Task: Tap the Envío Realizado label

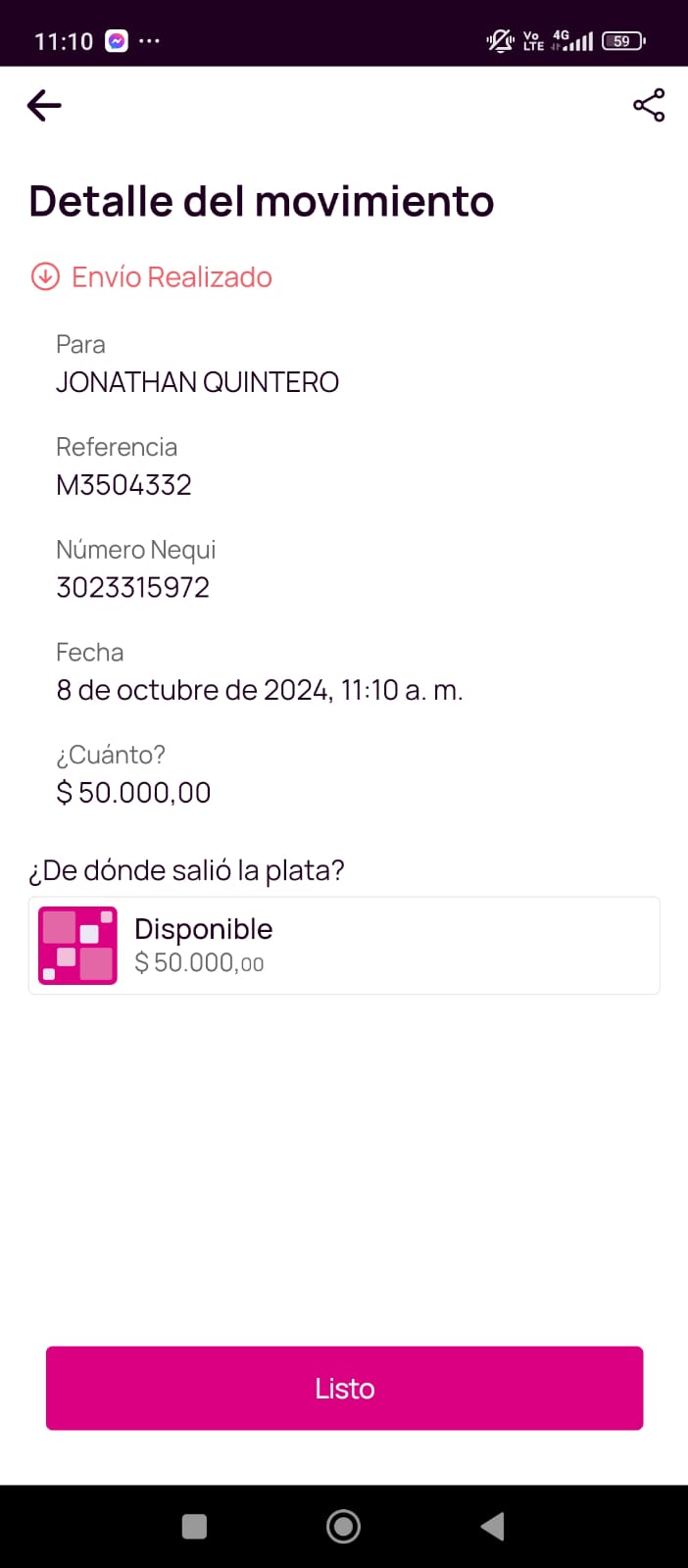Action: [172, 277]
